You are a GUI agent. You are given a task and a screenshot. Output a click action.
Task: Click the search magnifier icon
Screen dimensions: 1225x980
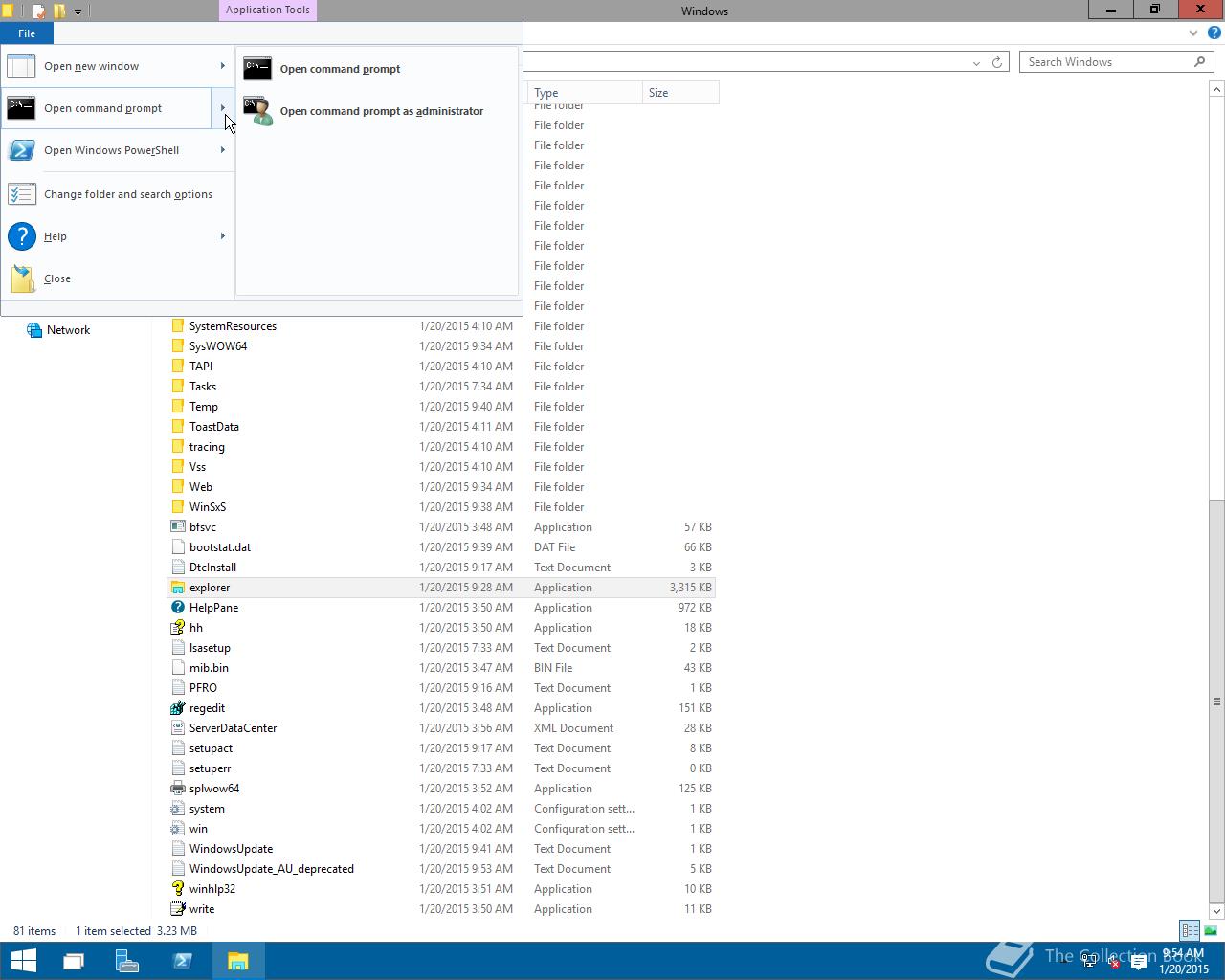(1199, 62)
